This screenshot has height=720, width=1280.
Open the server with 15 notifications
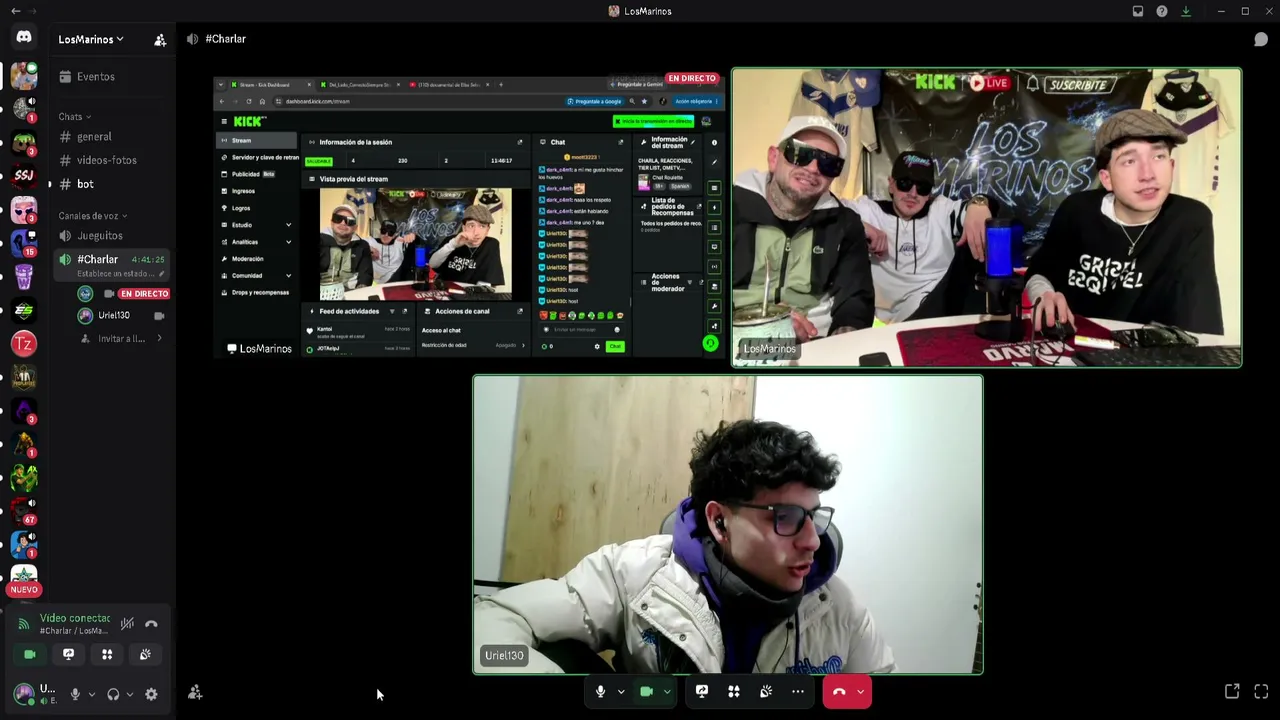pyautogui.click(x=24, y=243)
